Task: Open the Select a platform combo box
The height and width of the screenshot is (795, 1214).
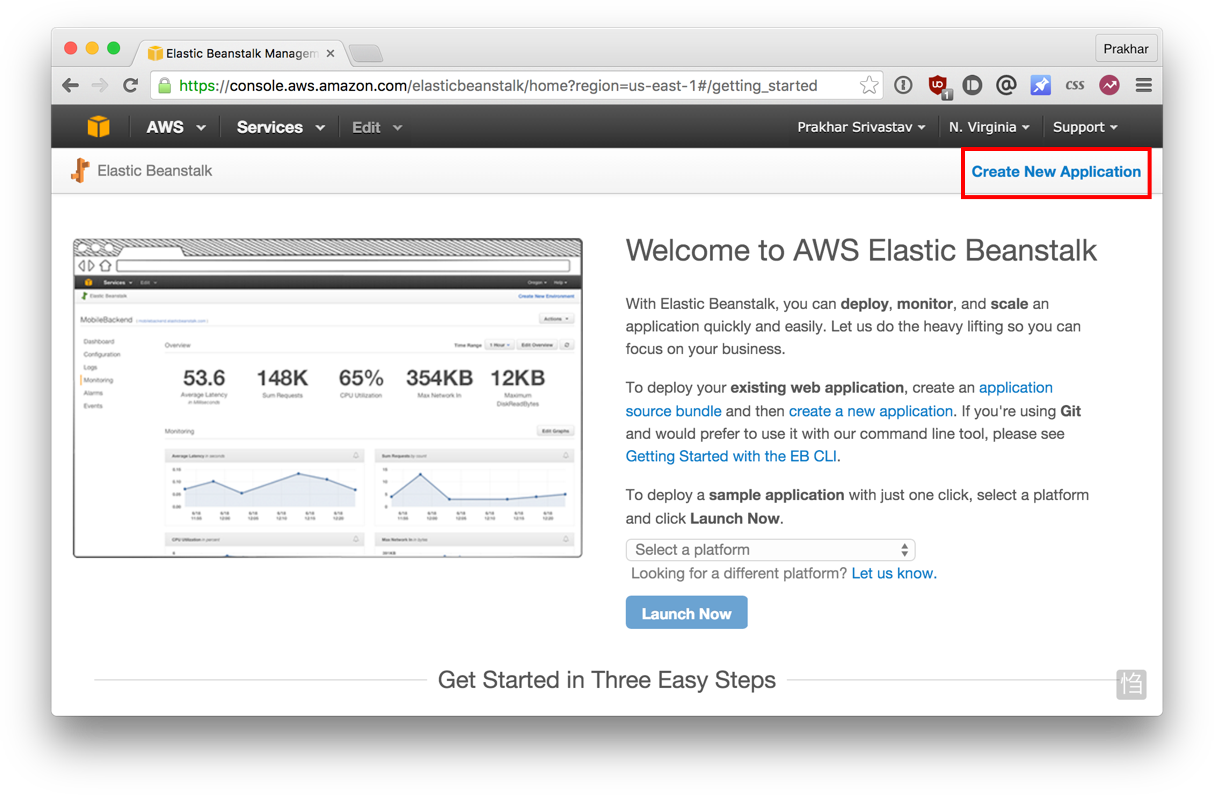Action: tap(770, 550)
